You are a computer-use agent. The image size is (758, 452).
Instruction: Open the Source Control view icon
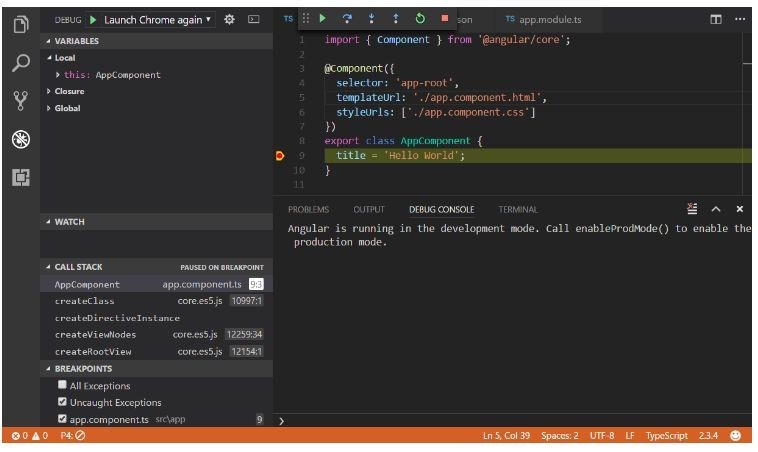20,100
